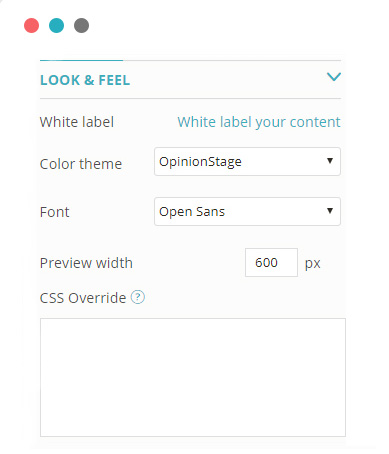Open the Color theme OpinionStage dropdown

click(x=247, y=161)
